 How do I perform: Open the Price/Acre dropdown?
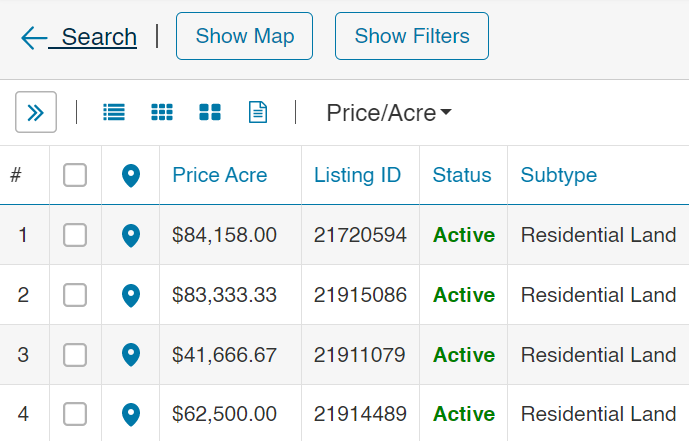click(389, 113)
